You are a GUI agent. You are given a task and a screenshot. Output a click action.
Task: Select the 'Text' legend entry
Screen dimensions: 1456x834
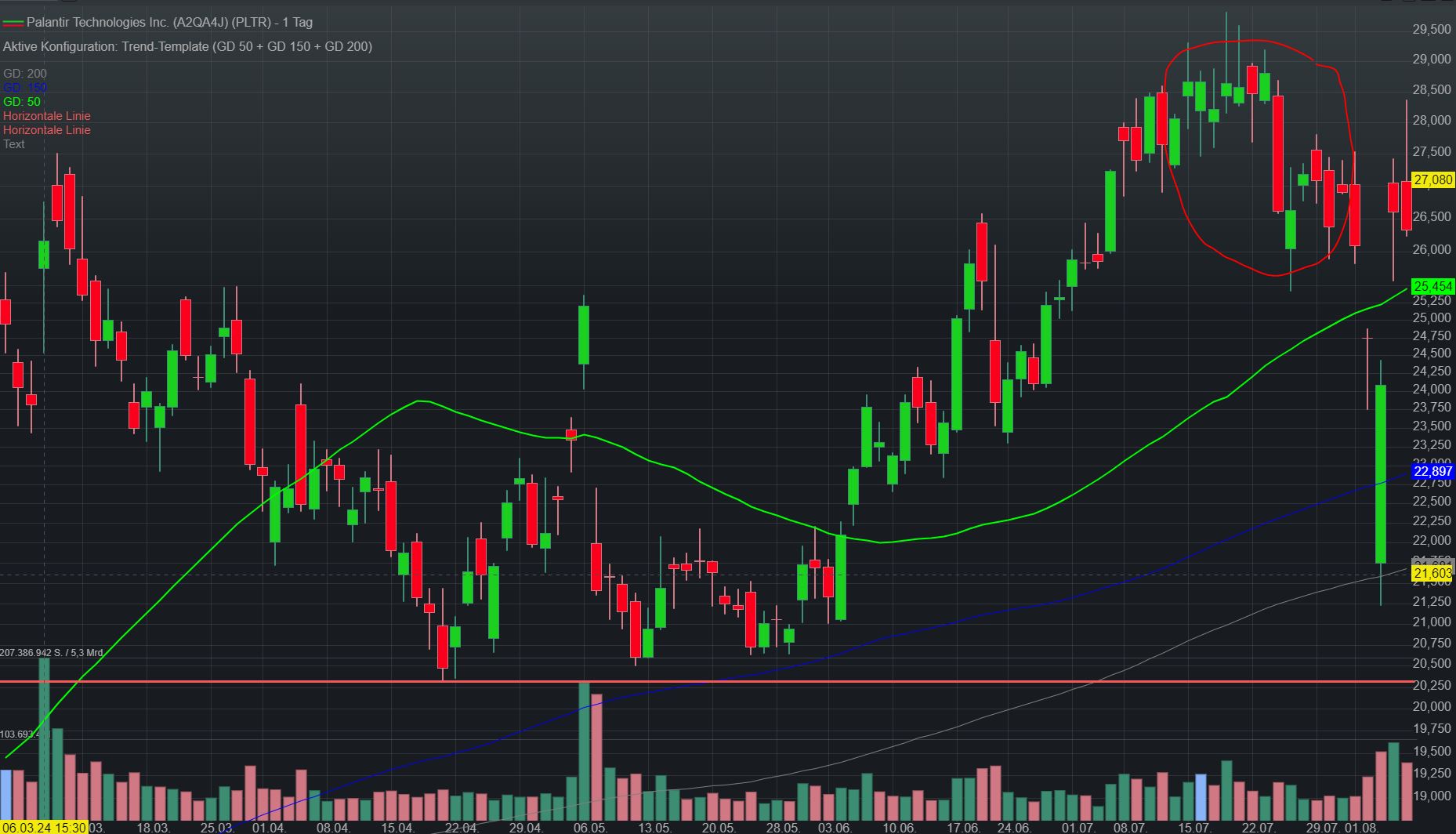[14, 144]
